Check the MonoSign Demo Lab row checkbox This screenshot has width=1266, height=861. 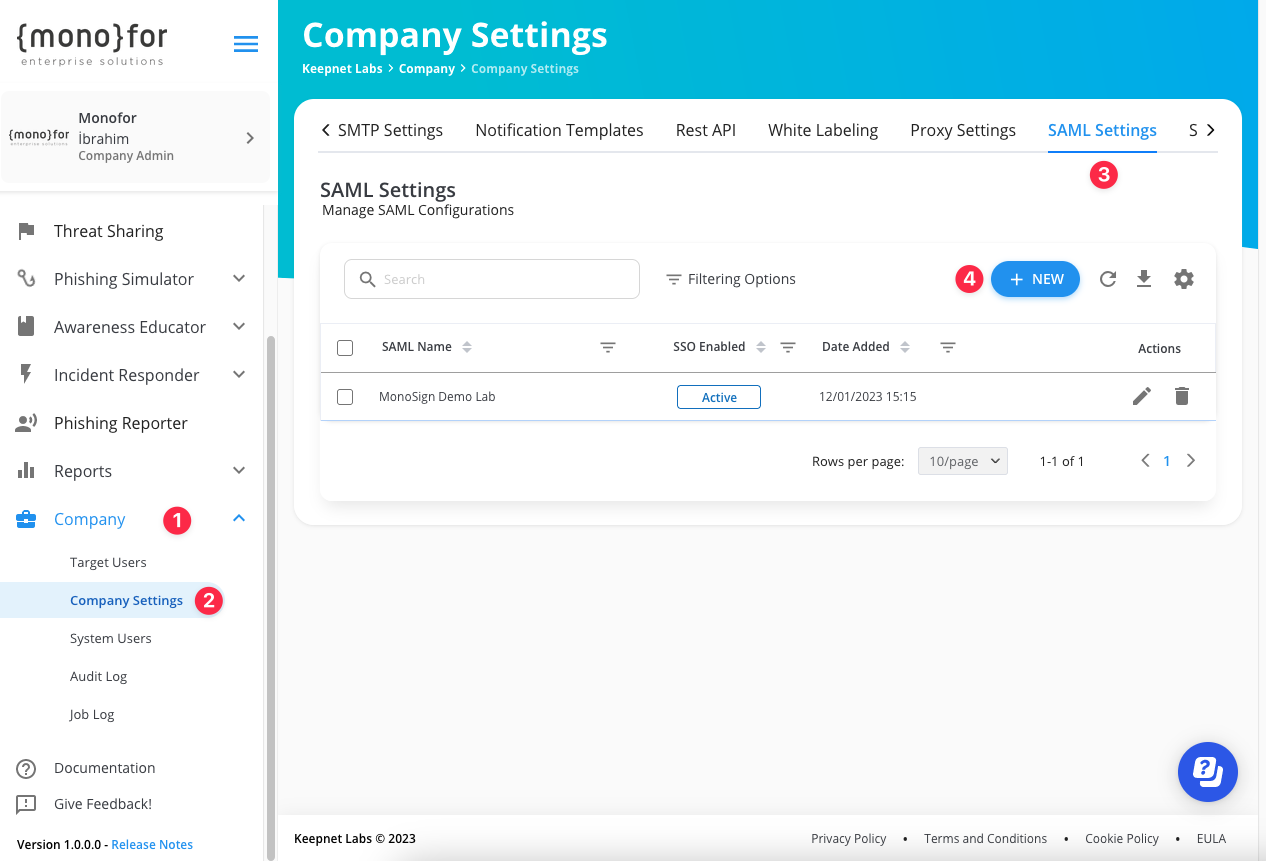[x=345, y=397]
